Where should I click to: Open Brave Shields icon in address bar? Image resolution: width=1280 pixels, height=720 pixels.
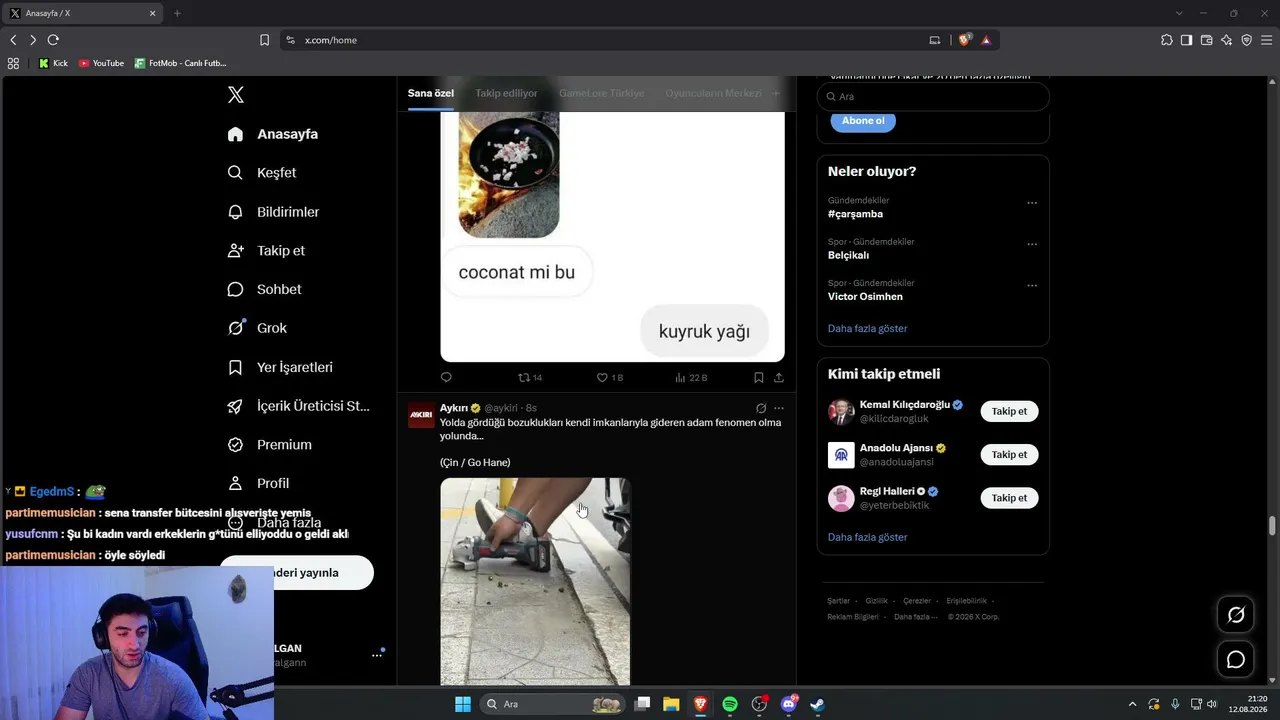[965, 40]
